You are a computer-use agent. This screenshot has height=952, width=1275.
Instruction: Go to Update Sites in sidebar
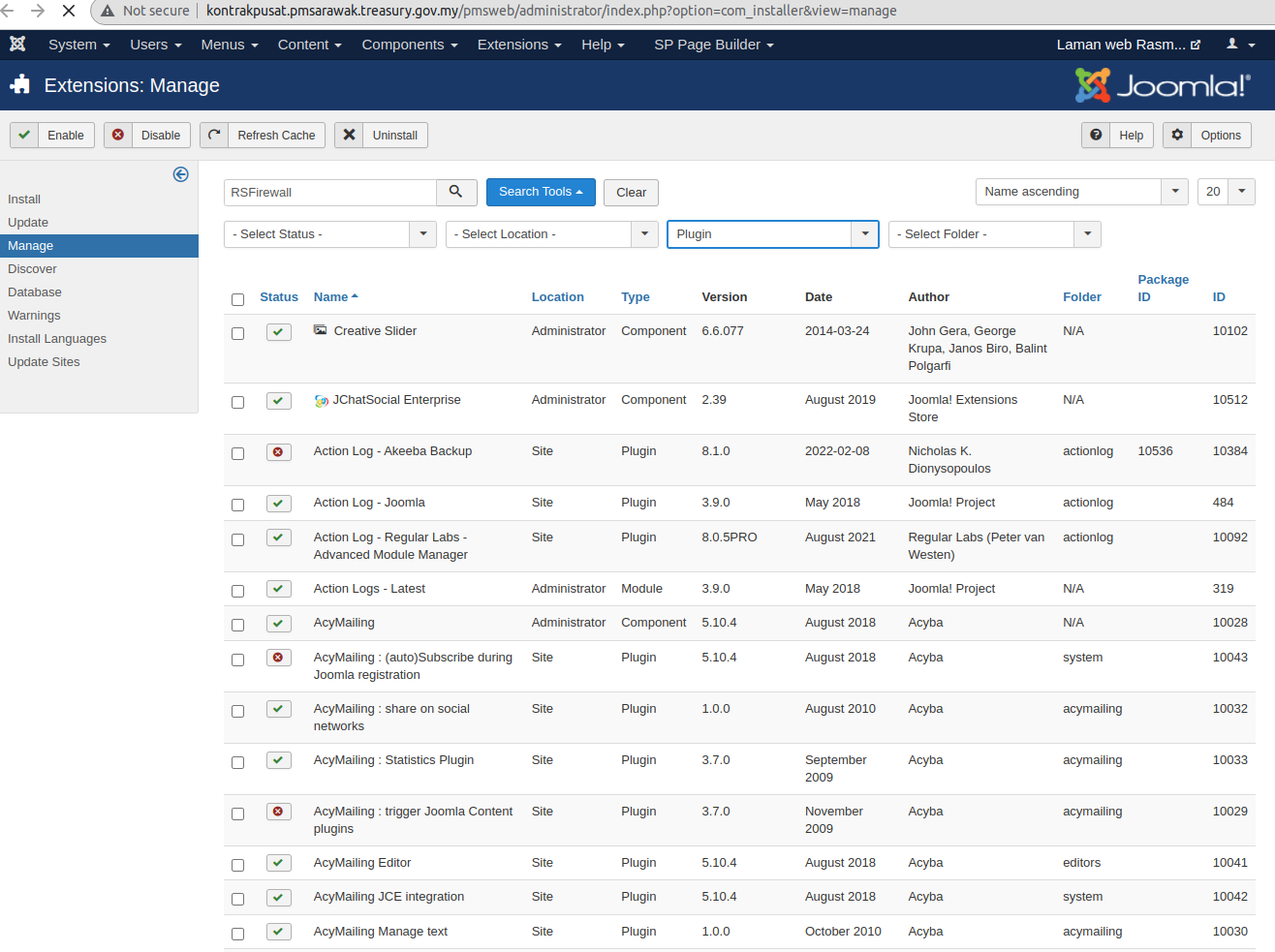click(x=44, y=362)
